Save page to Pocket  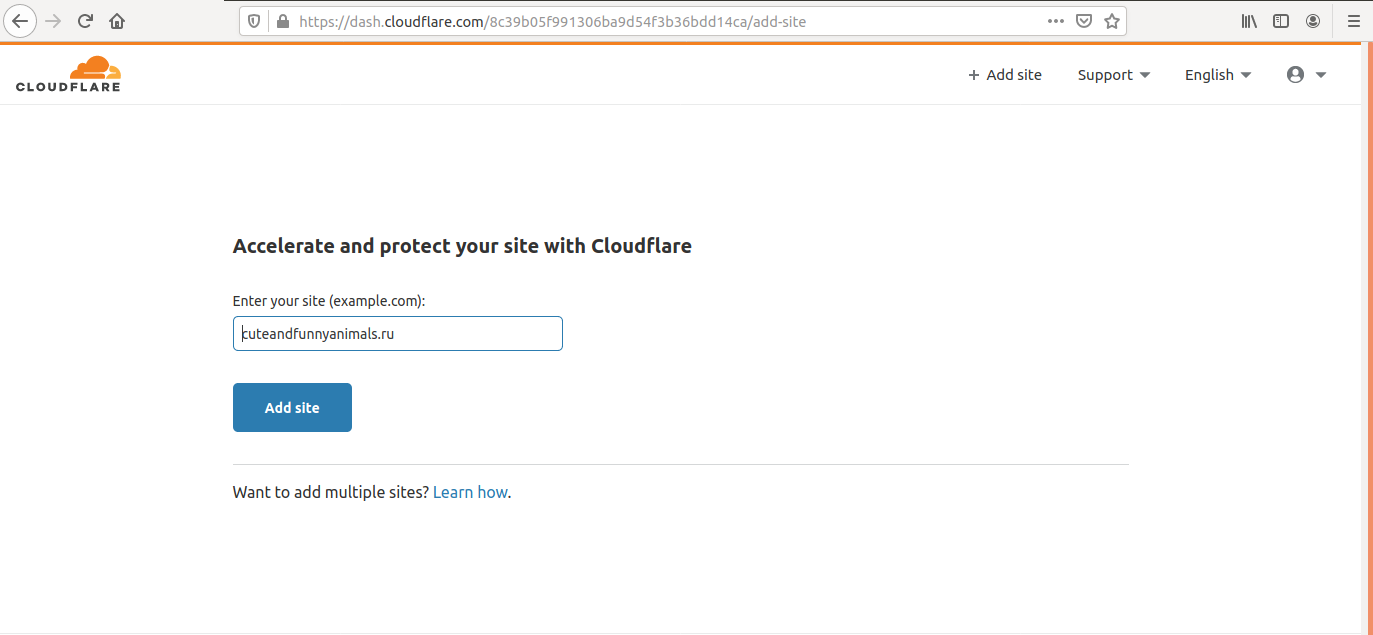pyautogui.click(x=1084, y=21)
